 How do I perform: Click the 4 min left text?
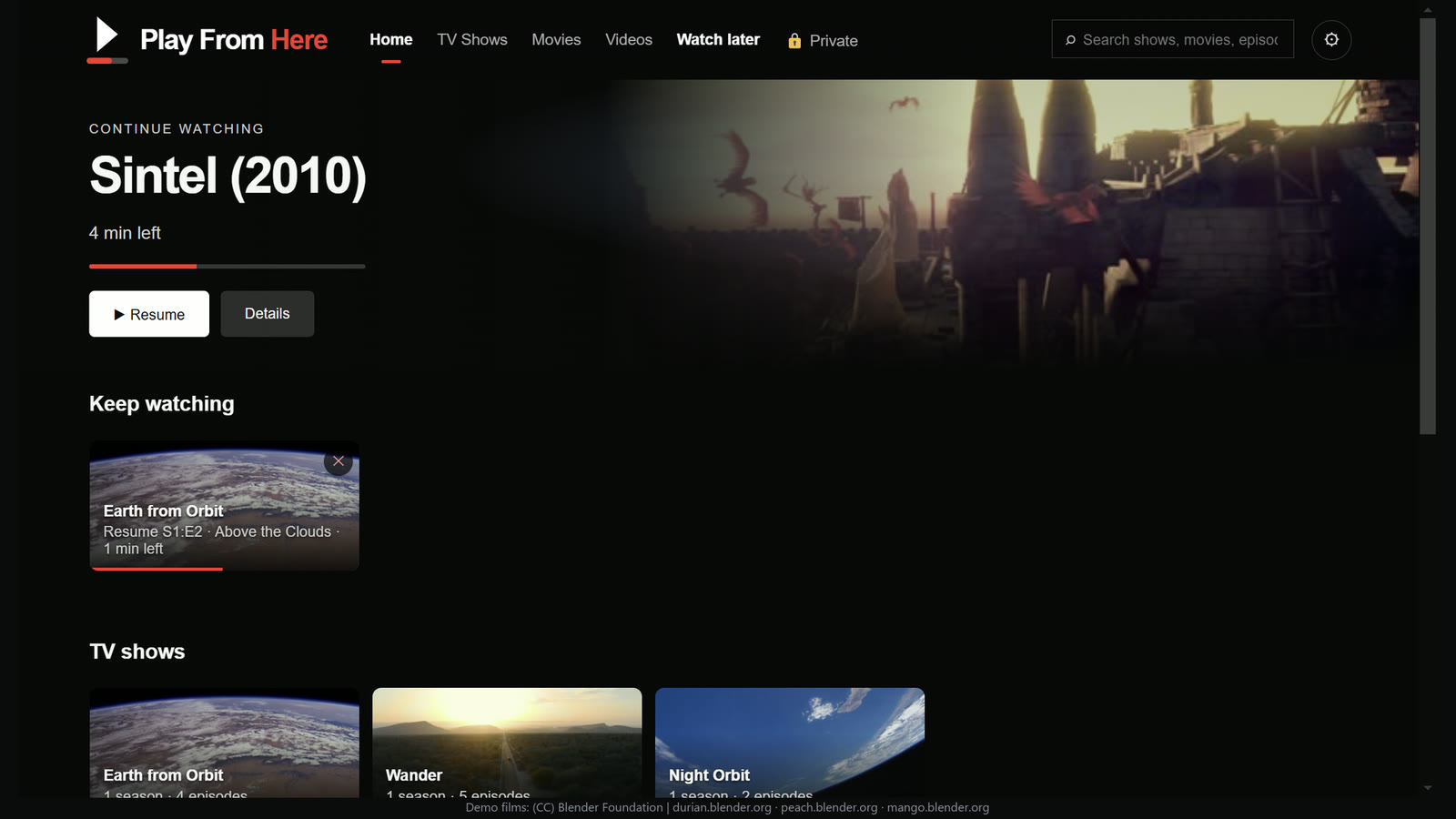click(x=125, y=233)
